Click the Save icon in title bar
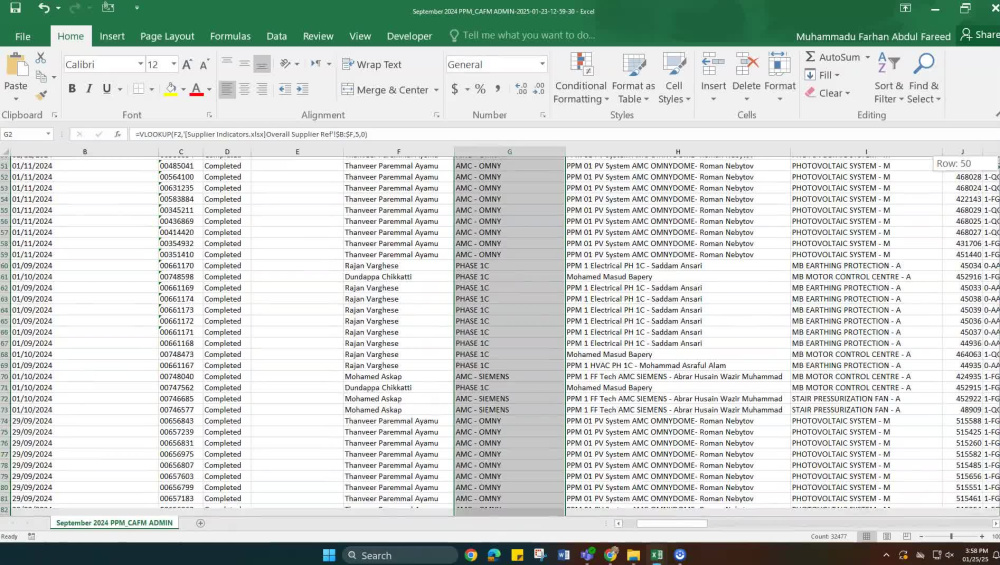 (15, 8)
